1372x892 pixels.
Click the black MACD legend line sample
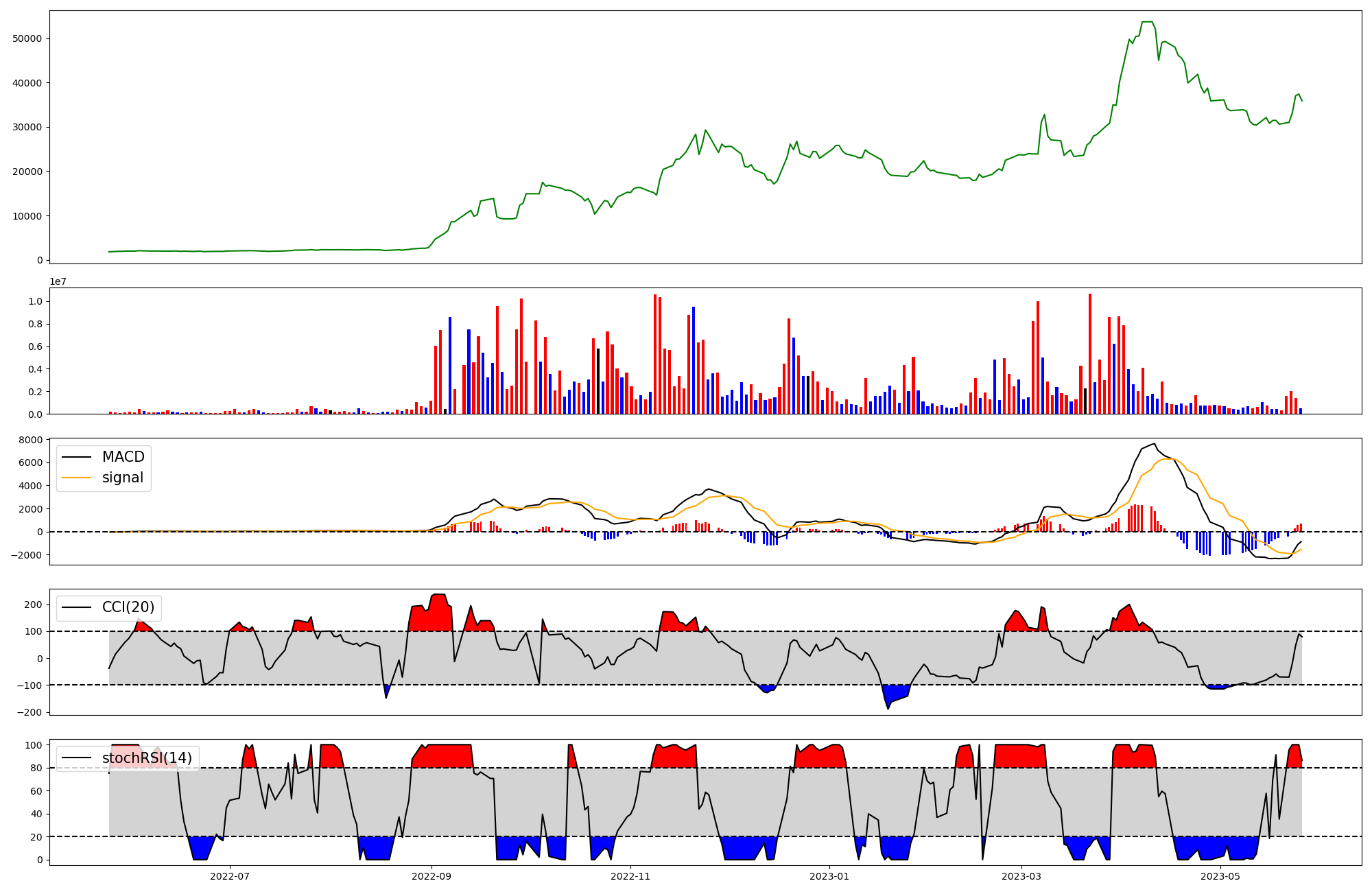pos(76,457)
